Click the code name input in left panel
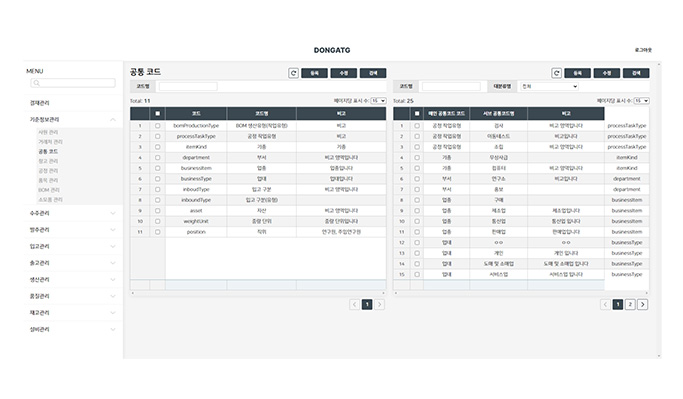The image size is (683, 399). pyautogui.click(x=188, y=86)
